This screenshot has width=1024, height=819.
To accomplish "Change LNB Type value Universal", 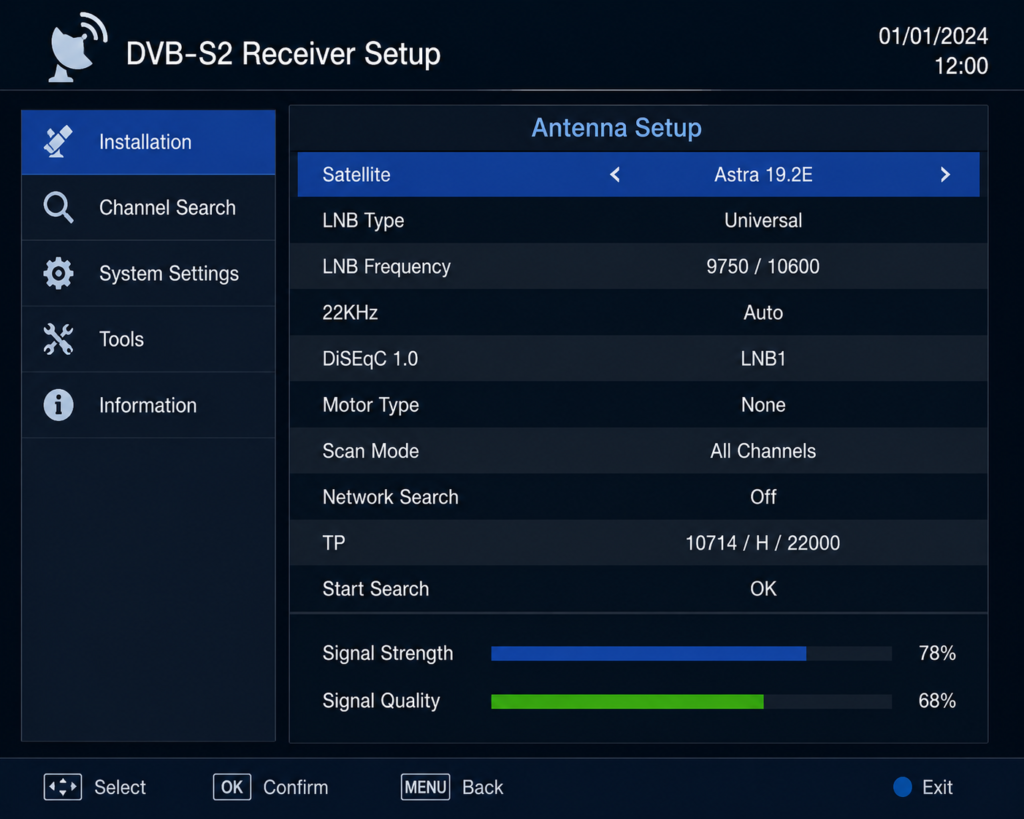I will [763, 221].
